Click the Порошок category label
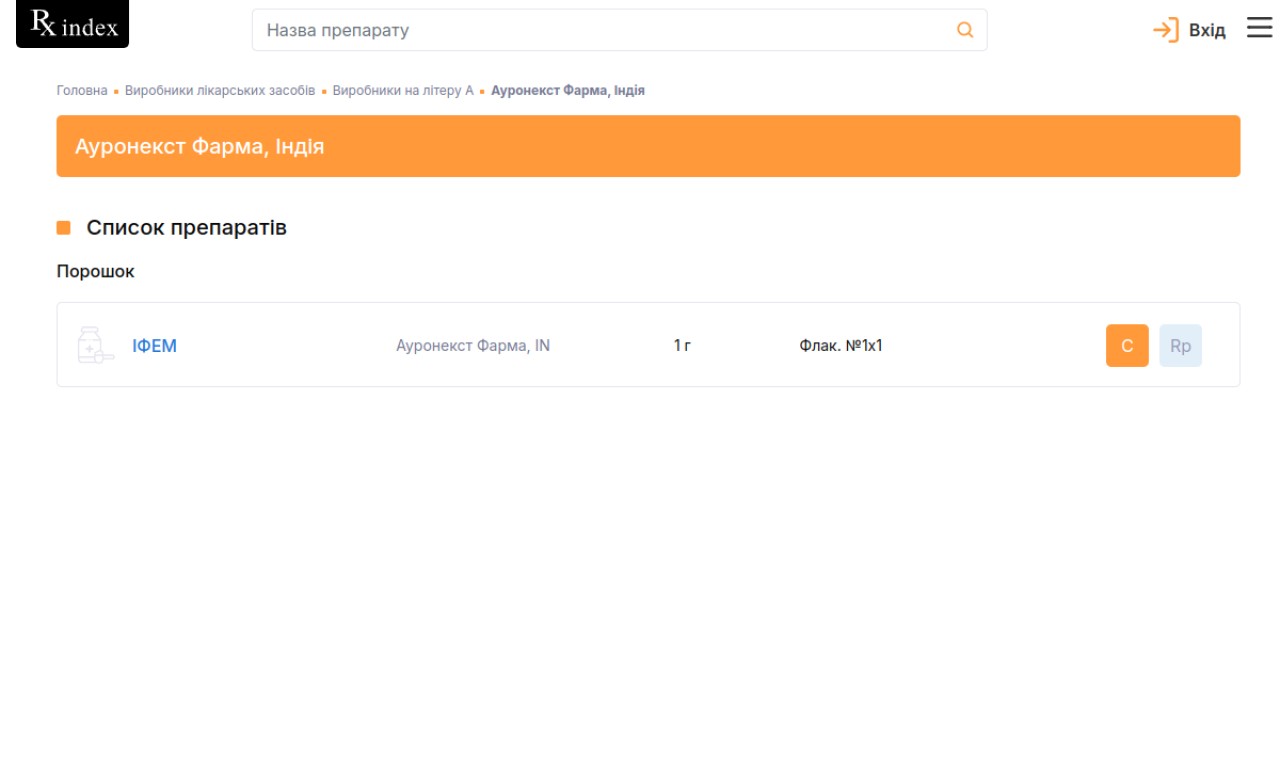1280x768 pixels. [x=95, y=271]
